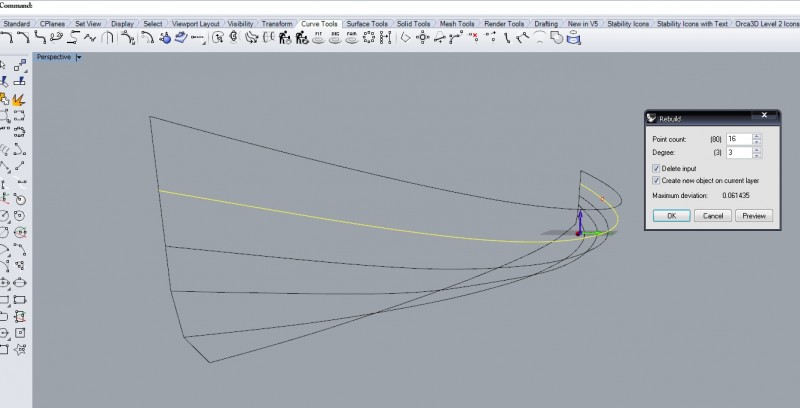Viewport: 800px width, 408px height.
Task: Click the Preview button
Action: (753, 215)
